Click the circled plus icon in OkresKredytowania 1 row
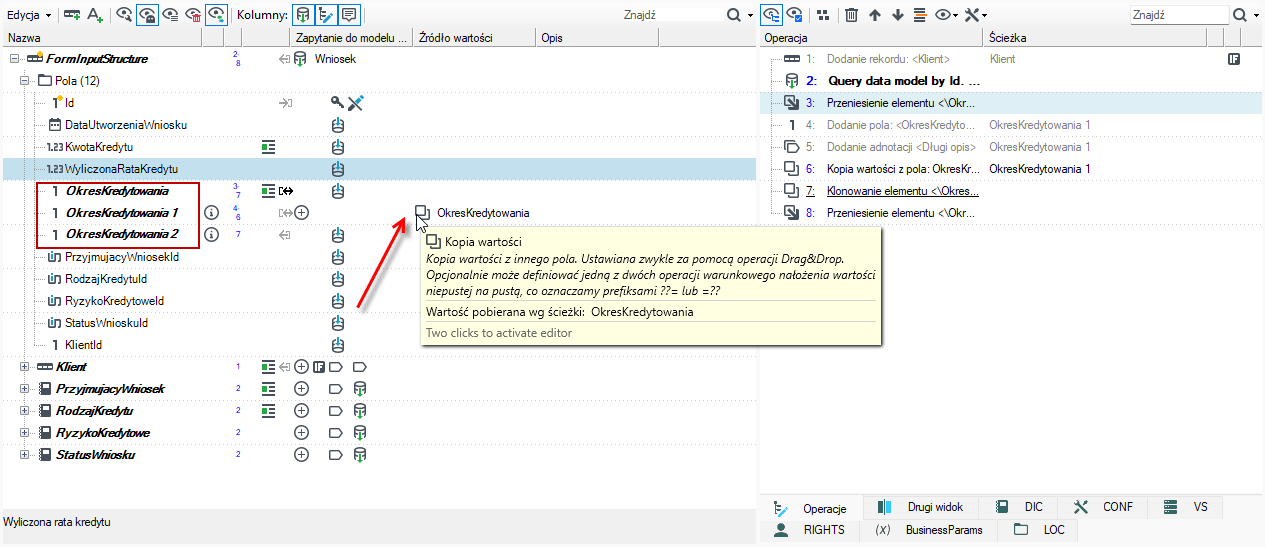This screenshot has height=547, width=1265. point(301,213)
